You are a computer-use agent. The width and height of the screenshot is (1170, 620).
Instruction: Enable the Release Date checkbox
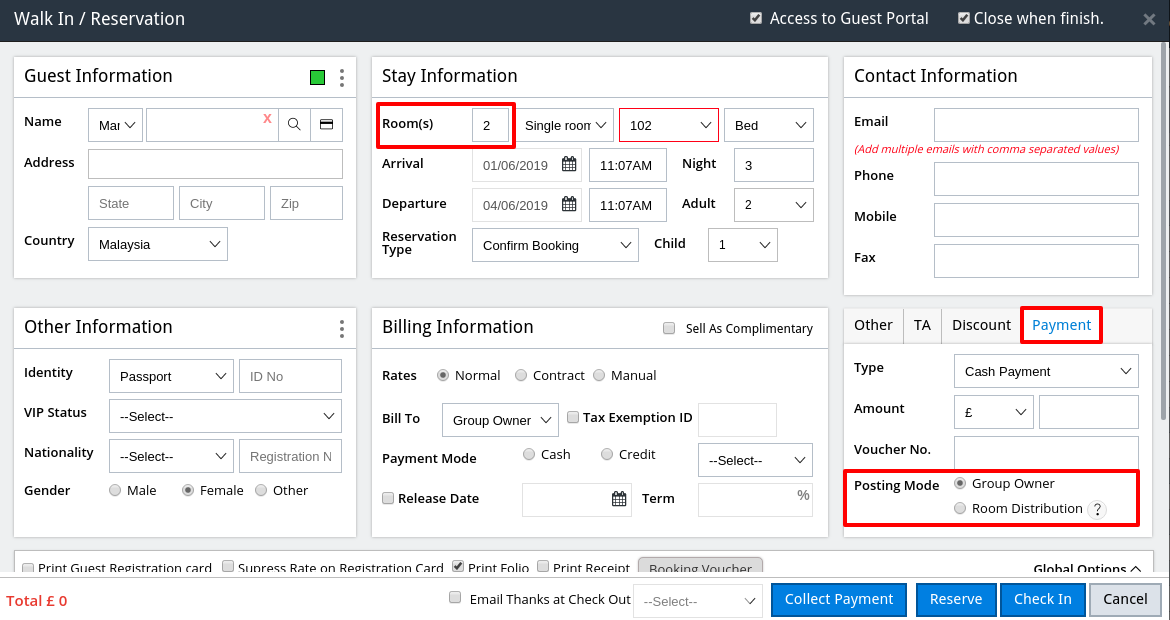click(x=388, y=498)
